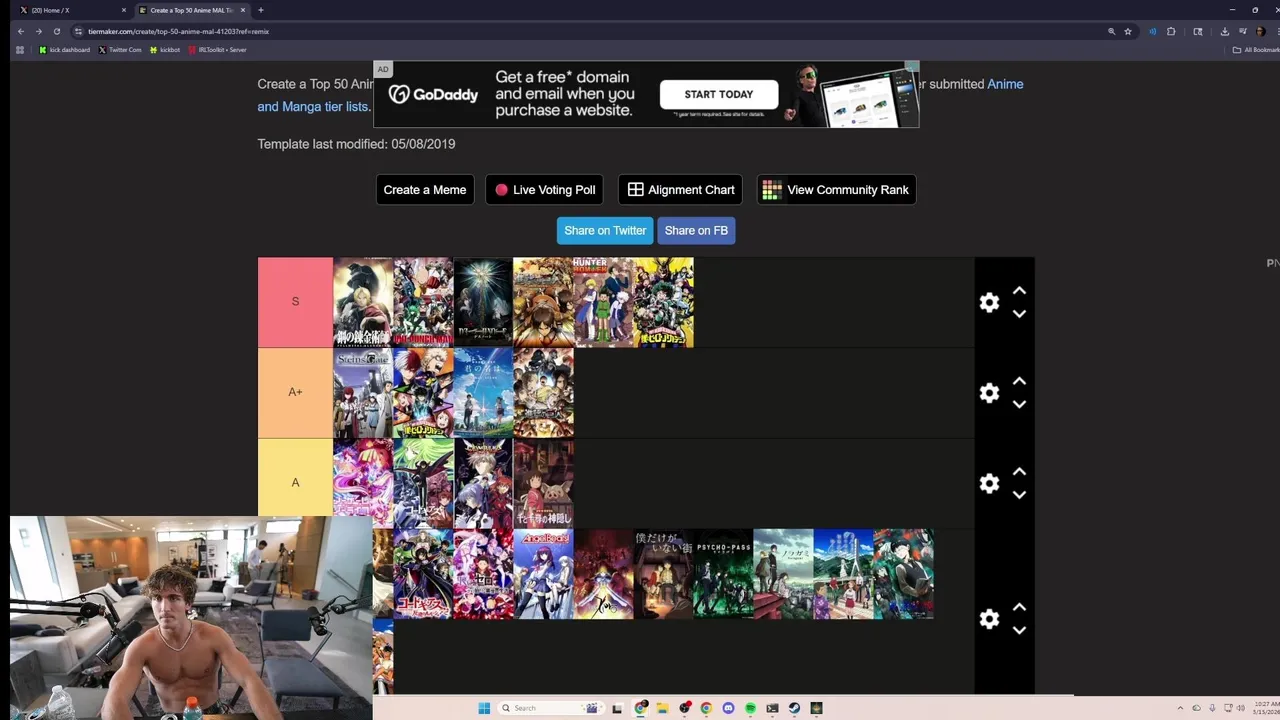Image resolution: width=1280 pixels, height=720 pixels.
Task: Move the S tier row down
Action: pyautogui.click(x=1019, y=314)
